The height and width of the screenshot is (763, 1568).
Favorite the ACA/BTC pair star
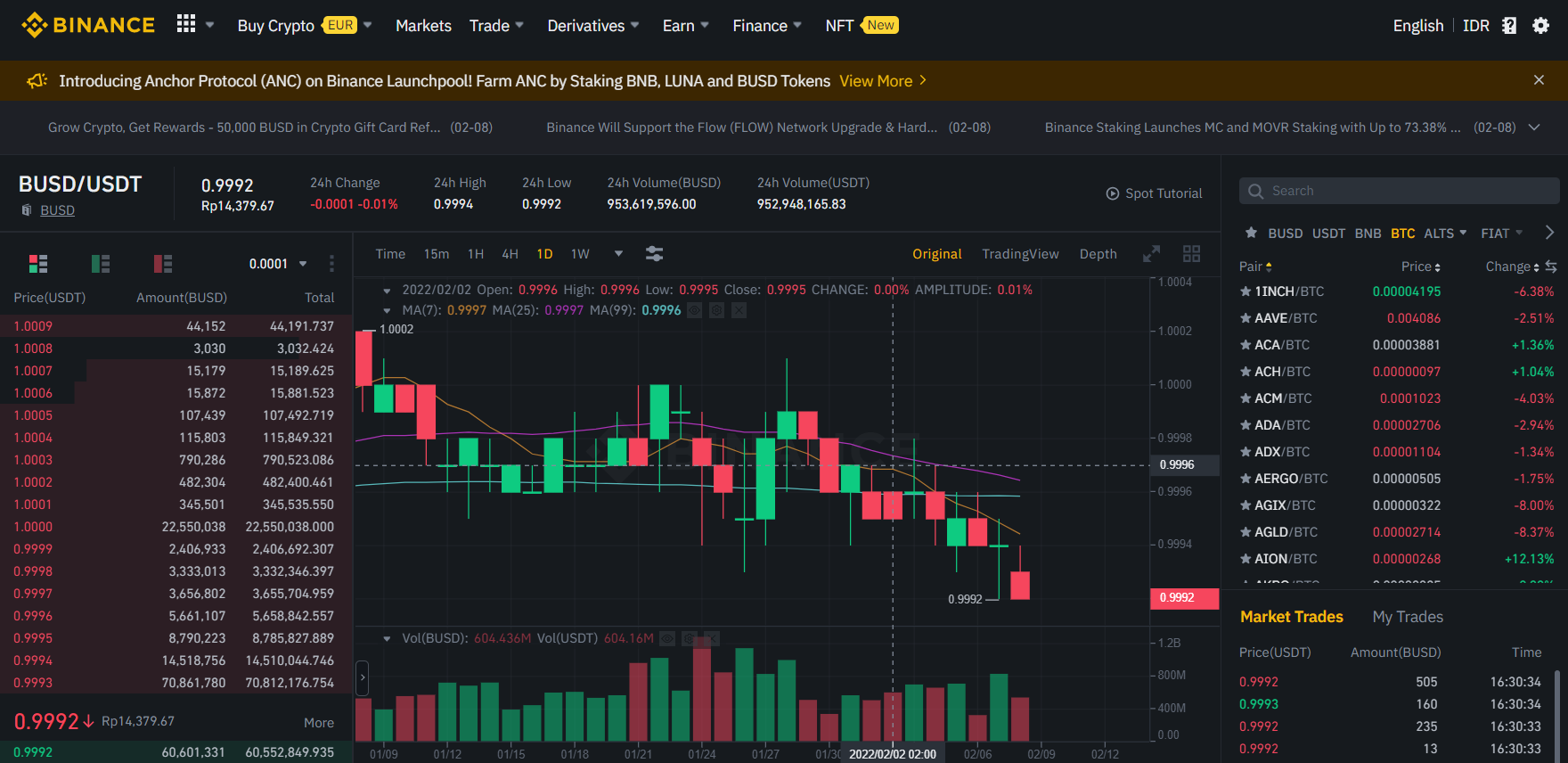[1245, 345]
